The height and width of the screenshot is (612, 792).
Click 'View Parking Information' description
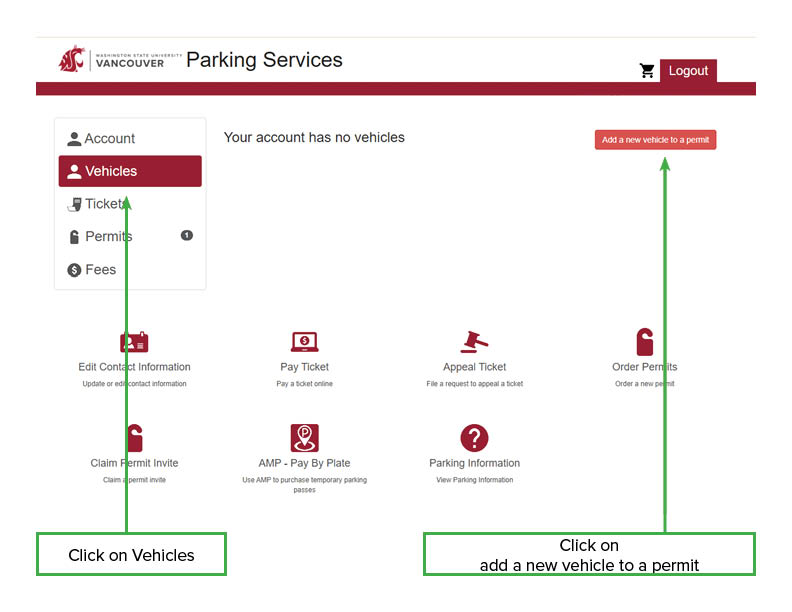[474, 480]
